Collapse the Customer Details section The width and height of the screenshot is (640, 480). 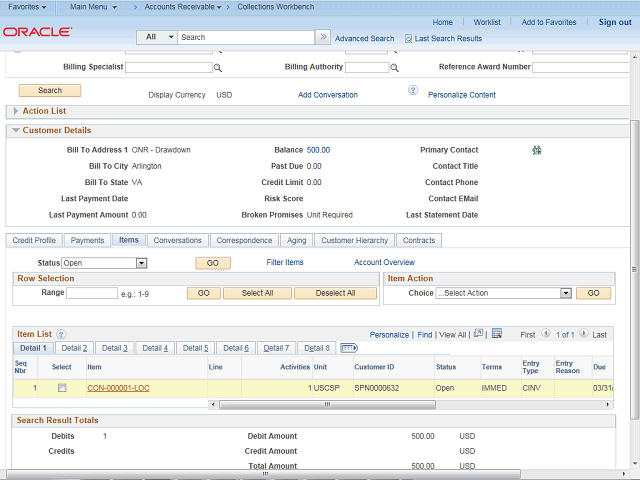(15, 130)
